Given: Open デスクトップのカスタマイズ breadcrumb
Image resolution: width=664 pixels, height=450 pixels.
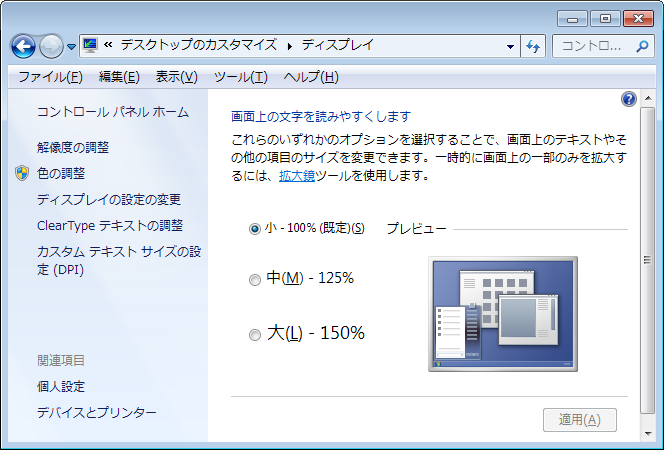Looking at the screenshot, I should pyautogui.click(x=199, y=45).
